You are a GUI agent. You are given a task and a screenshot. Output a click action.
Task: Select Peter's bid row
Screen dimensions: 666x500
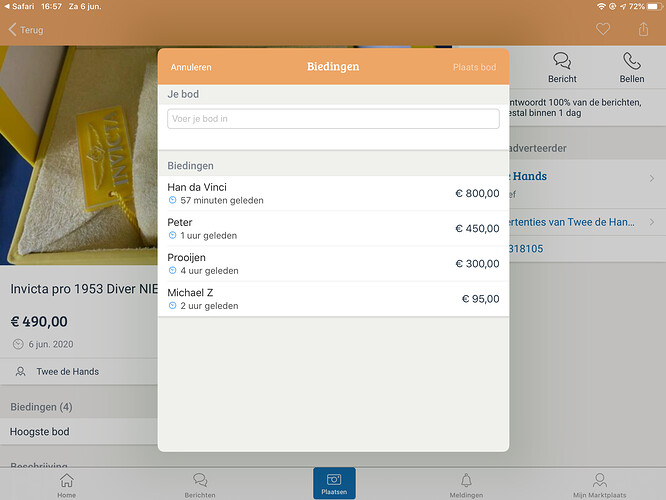tap(333, 229)
